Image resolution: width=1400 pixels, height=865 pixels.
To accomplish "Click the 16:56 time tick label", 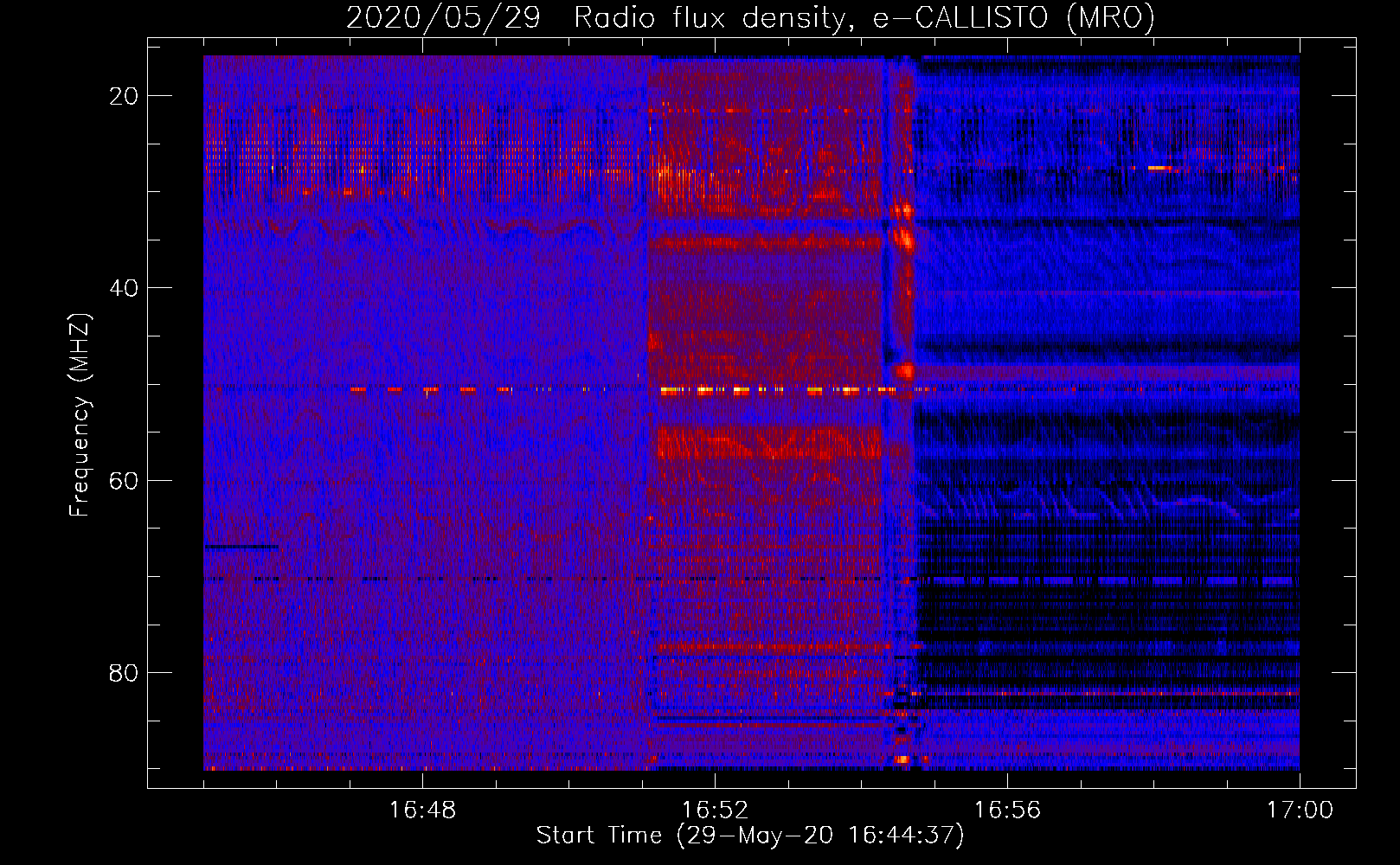I will pos(1007,810).
